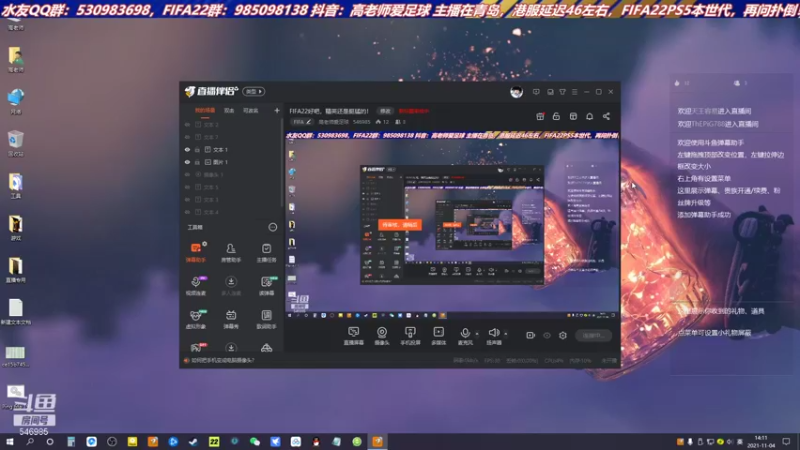Toggle the lock on source 文本 1

[197, 149]
